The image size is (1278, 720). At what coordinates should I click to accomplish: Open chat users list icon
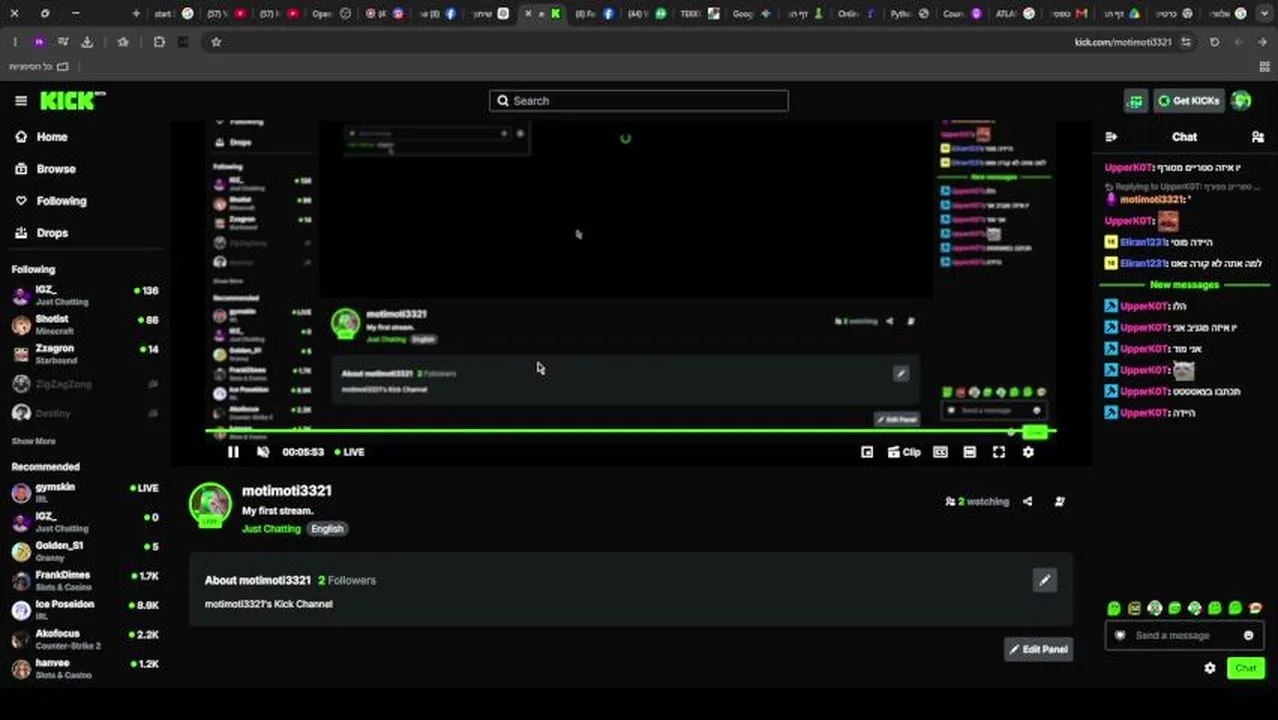[x=1258, y=137]
